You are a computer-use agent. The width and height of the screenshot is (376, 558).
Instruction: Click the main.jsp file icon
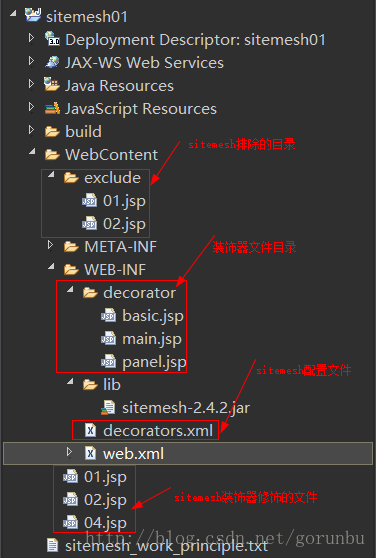click(x=108, y=339)
